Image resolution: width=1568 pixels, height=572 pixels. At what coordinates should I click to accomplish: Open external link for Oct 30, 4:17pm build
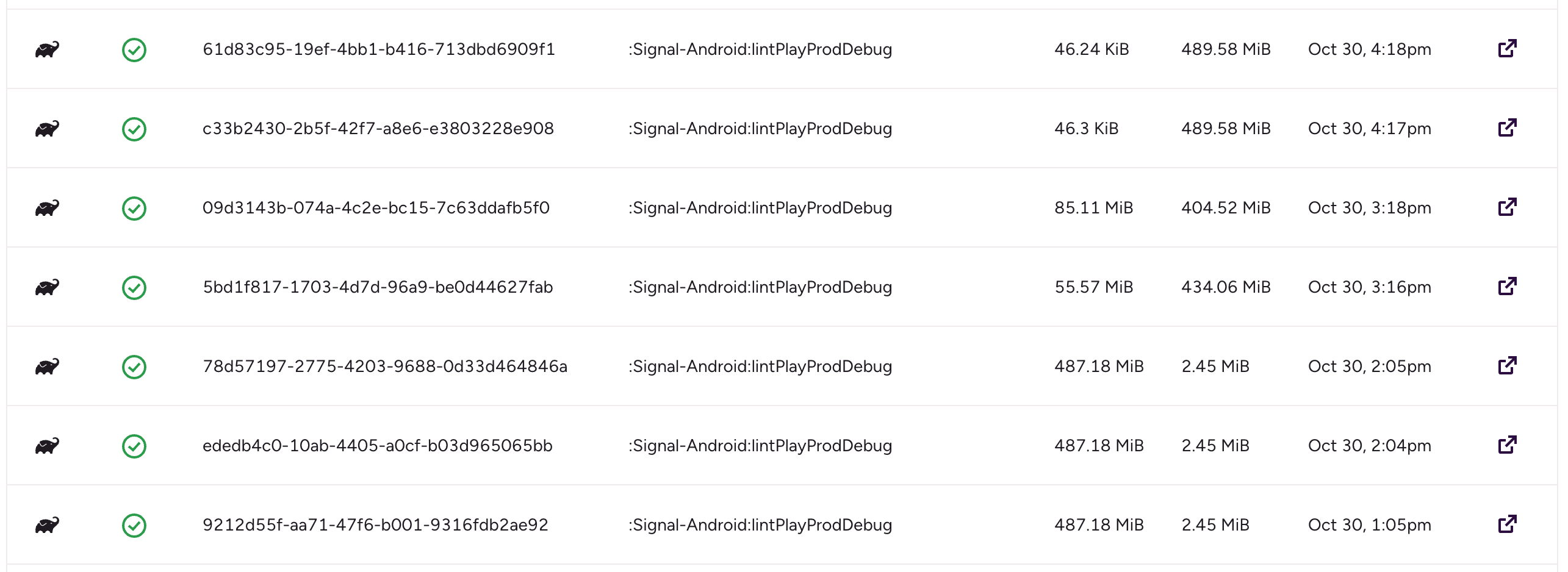[x=1507, y=128]
